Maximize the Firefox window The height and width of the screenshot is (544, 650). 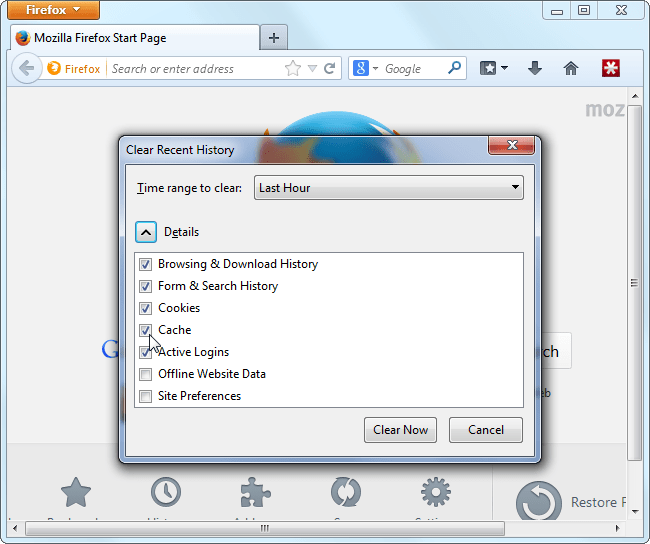(584, 10)
